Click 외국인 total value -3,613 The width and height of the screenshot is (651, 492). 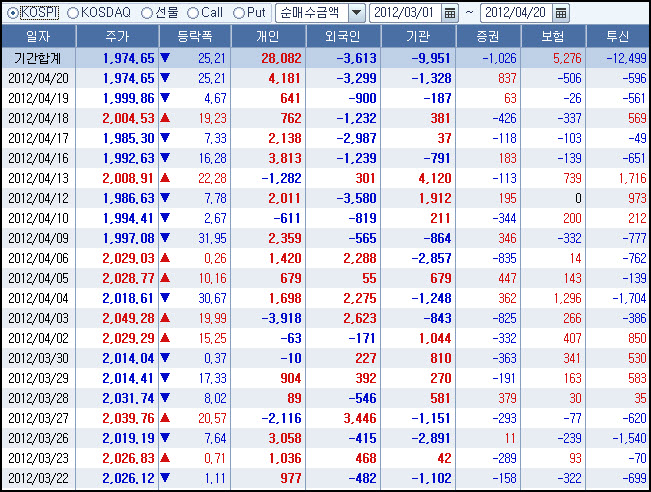click(357, 58)
